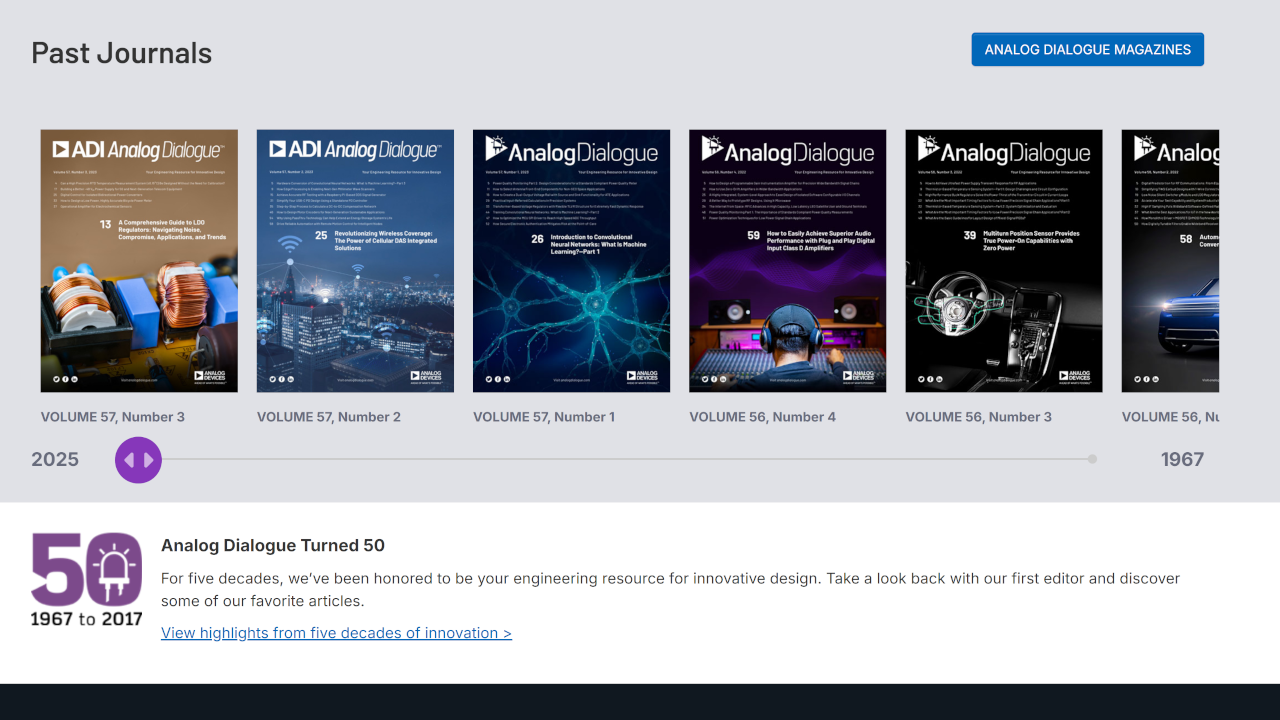This screenshot has height=720, width=1280.
Task: Click the VOLUME 57, Number 1 label
Action: pyautogui.click(x=544, y=417)
